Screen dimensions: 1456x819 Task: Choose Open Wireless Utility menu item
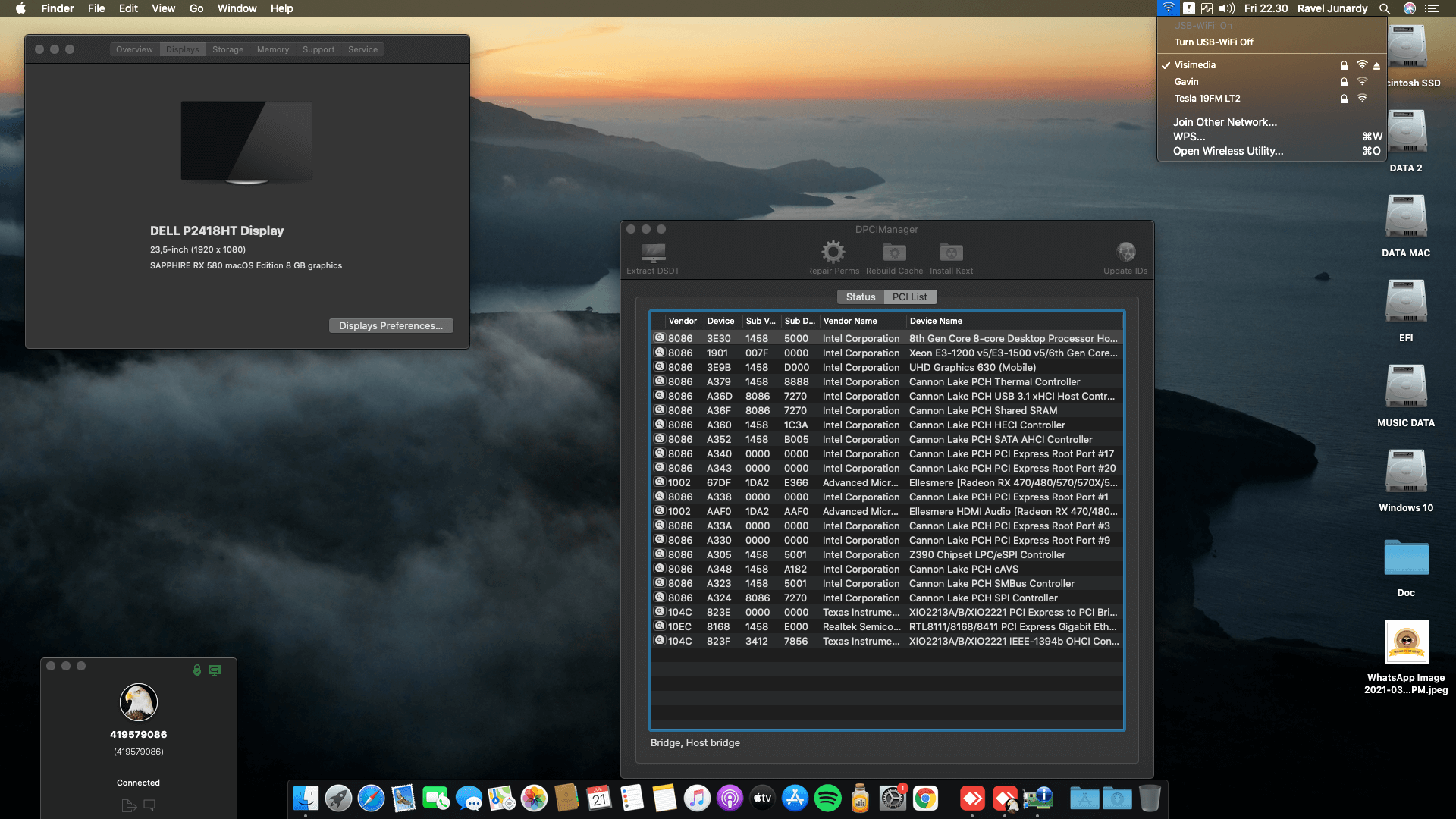tap(1272, 151)
